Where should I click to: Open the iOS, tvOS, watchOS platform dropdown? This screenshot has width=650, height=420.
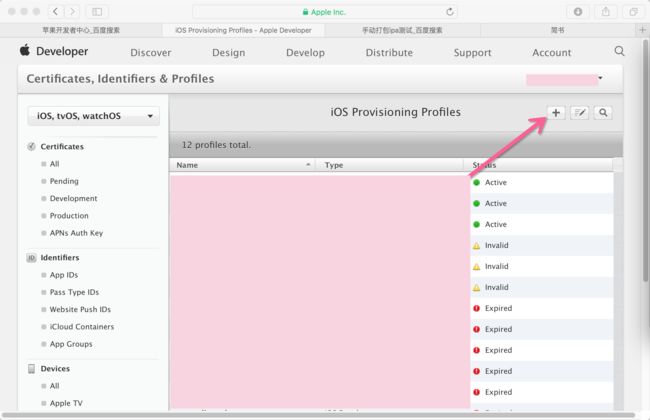[93, 116]
